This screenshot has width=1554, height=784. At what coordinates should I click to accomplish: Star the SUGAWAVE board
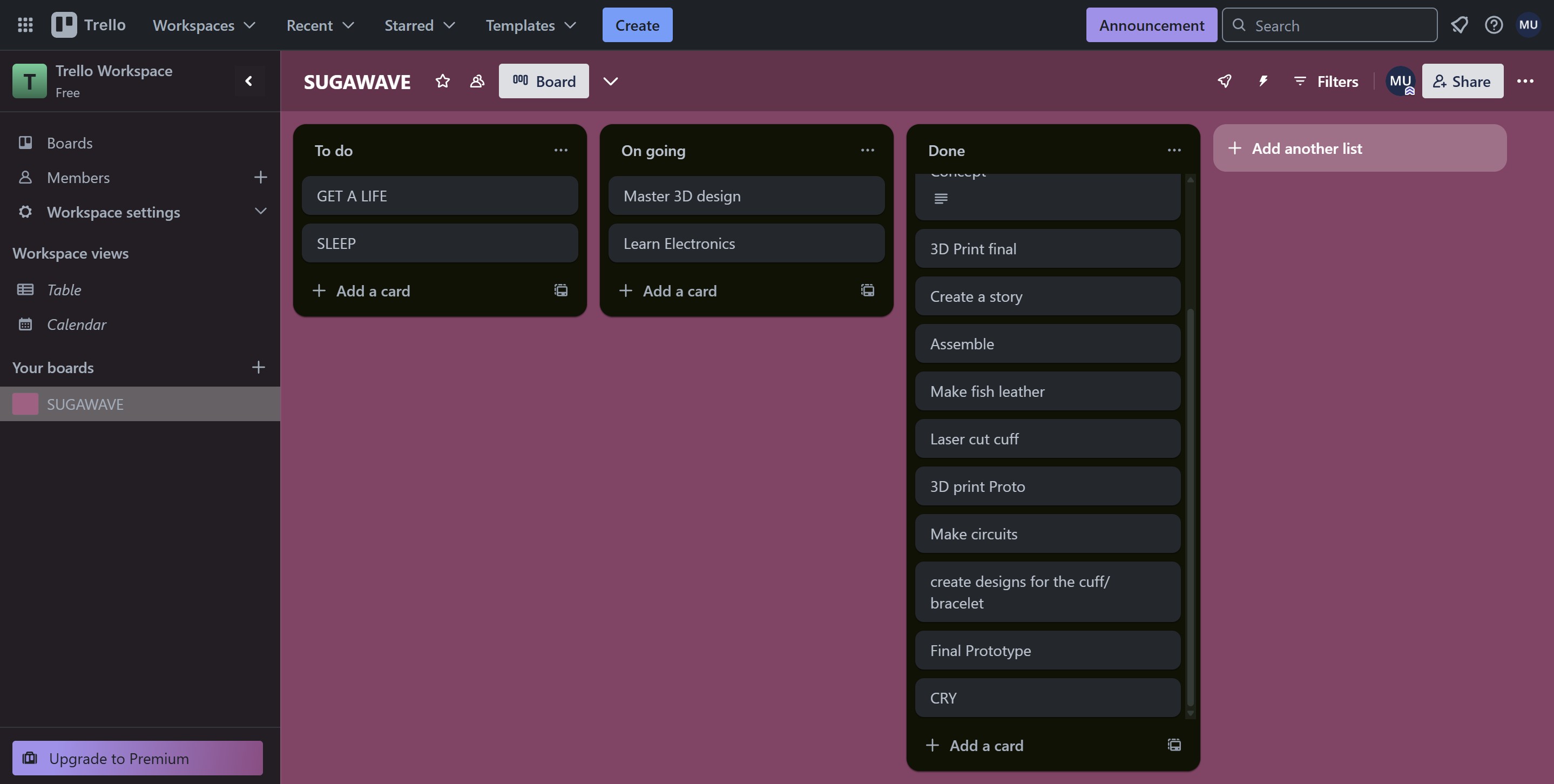(442, 81)
